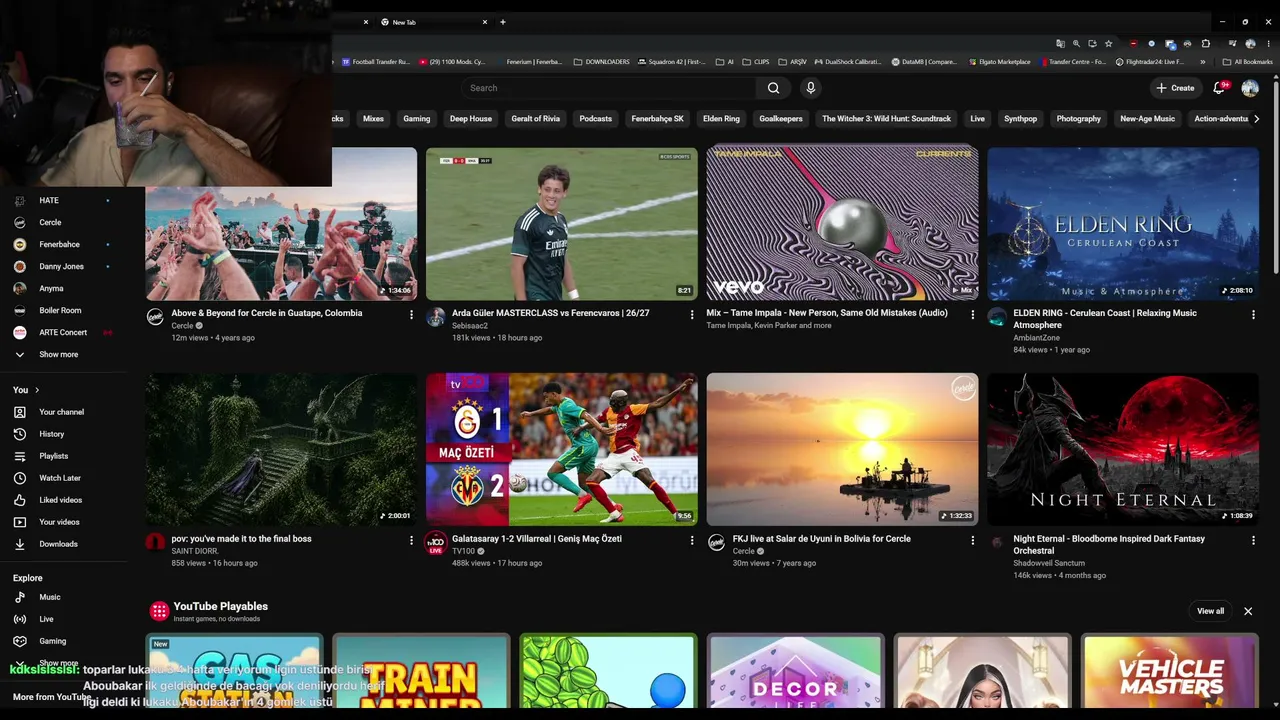Browse Live under Explore
The height and width of the screenshot is (720, 1280).
[x=46, y=619]
